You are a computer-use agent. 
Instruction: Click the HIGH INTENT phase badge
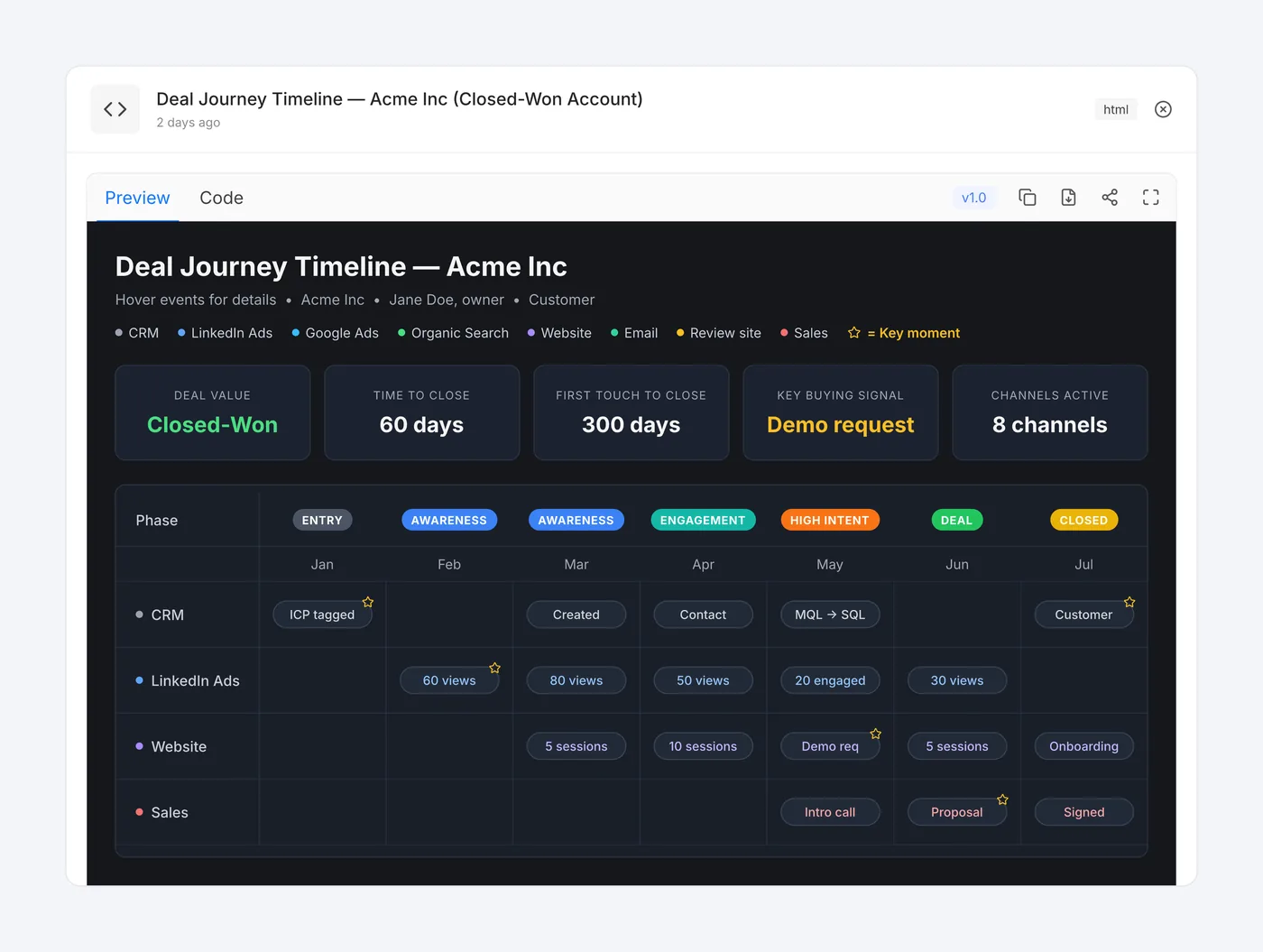coord(830,520)
